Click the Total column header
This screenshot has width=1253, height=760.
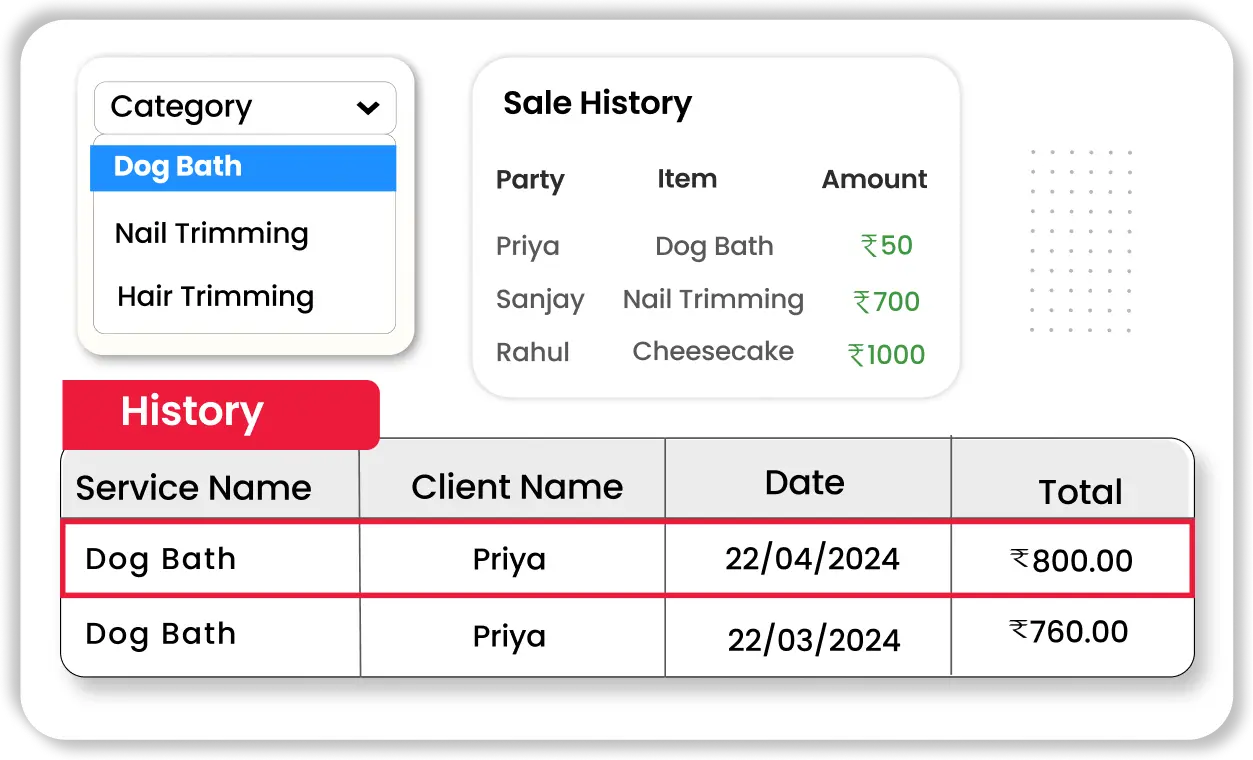pyautogui.click(x=1080, y=492)
